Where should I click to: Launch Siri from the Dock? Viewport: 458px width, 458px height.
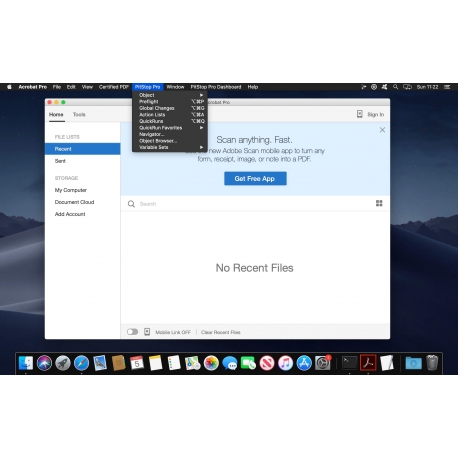(44, 363)
